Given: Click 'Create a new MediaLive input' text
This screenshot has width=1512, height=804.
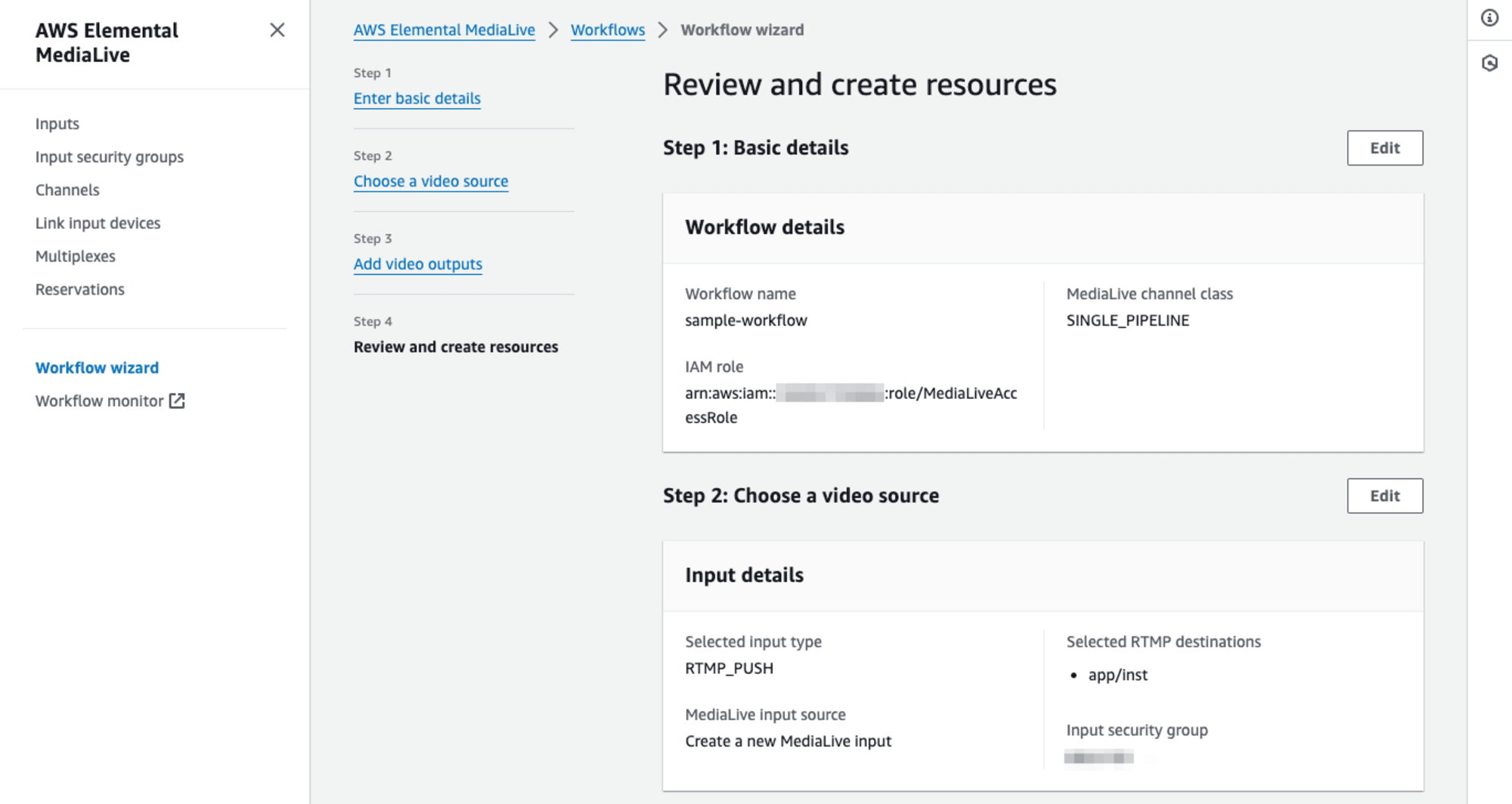Looking at the screenshot, I should (x=789, y=741).
